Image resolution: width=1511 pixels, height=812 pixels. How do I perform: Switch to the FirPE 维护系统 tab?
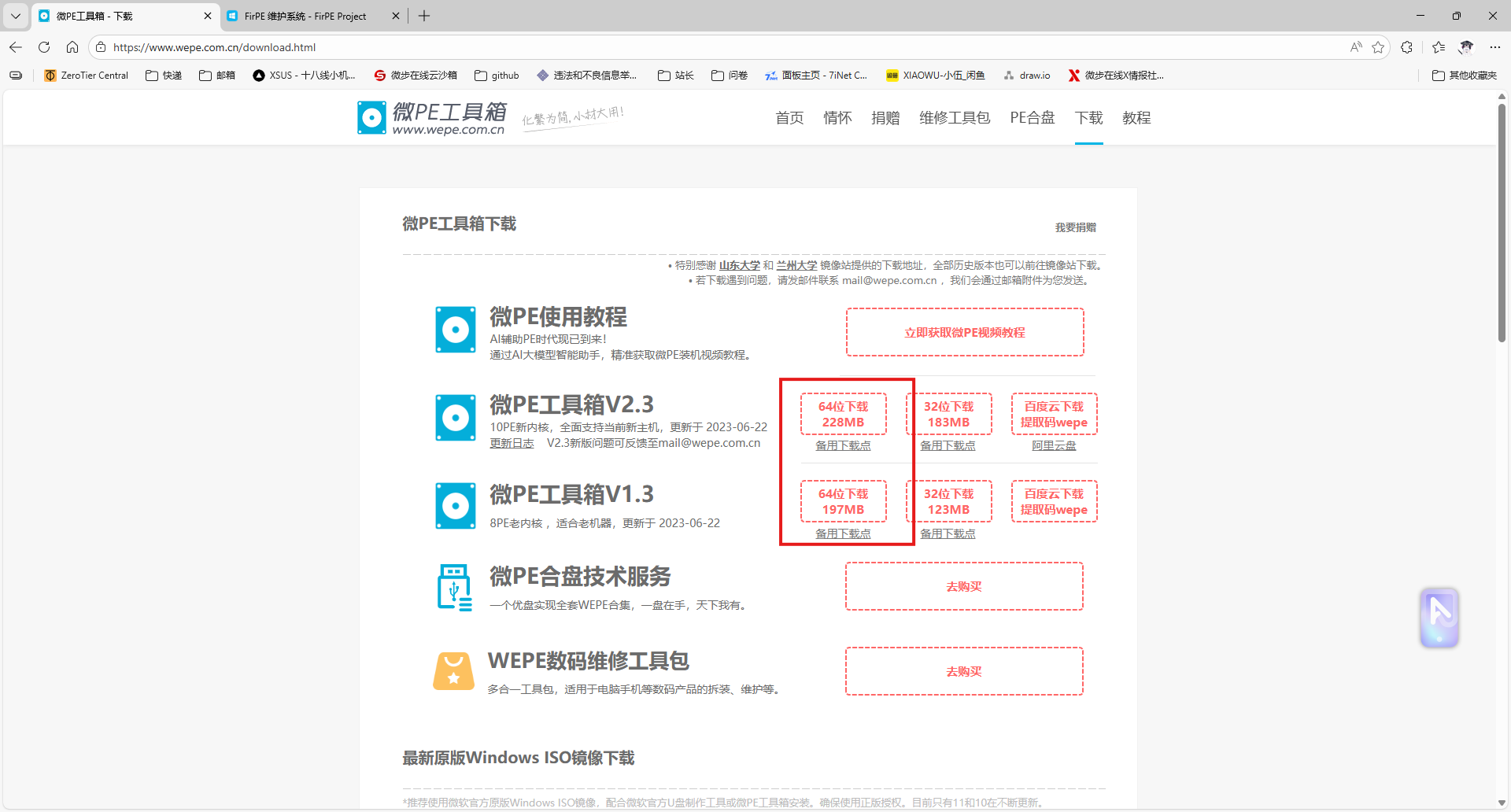click(307, 16)
